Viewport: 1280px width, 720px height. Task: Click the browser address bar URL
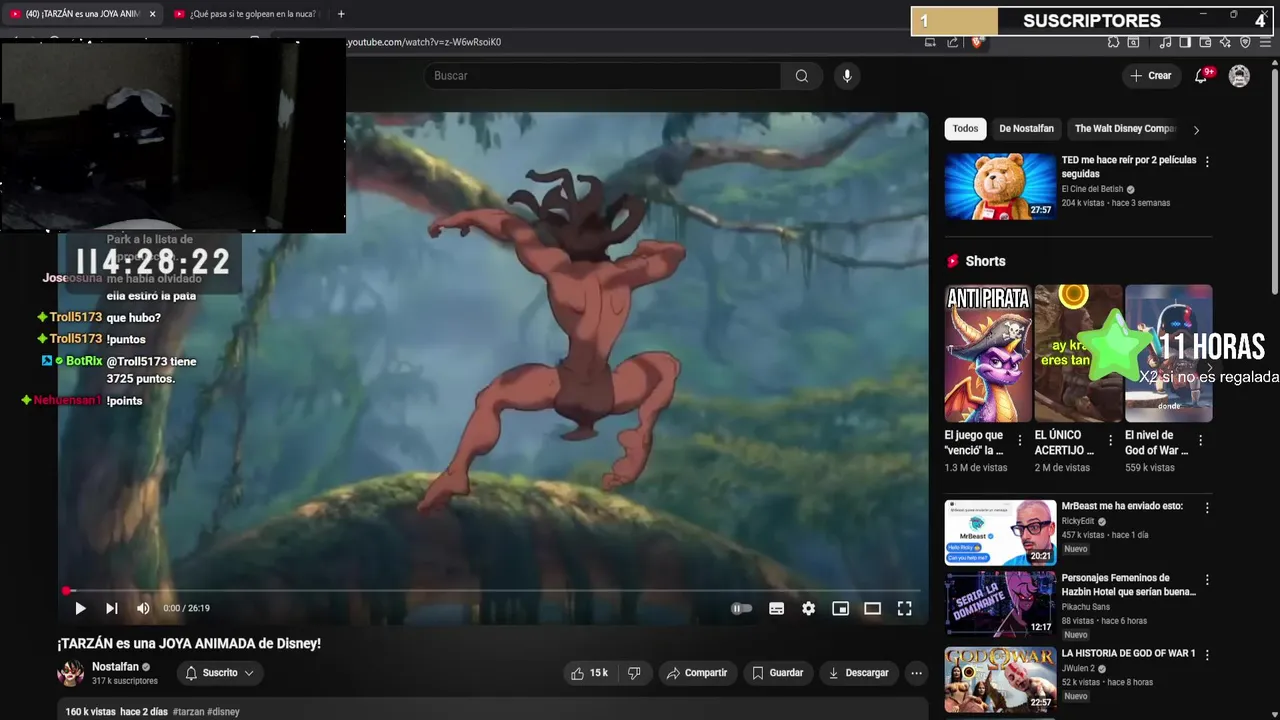tap(424, 42)
